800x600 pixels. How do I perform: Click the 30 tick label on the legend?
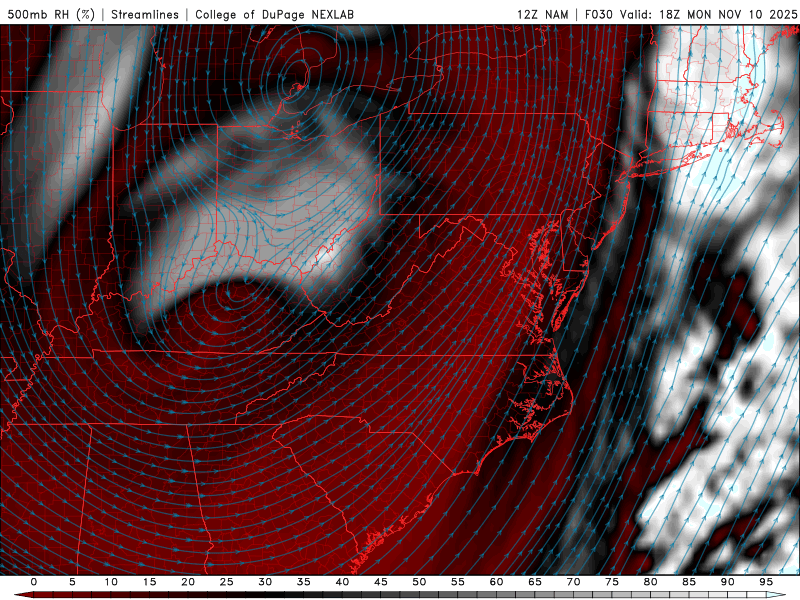[x=265, y=582]
